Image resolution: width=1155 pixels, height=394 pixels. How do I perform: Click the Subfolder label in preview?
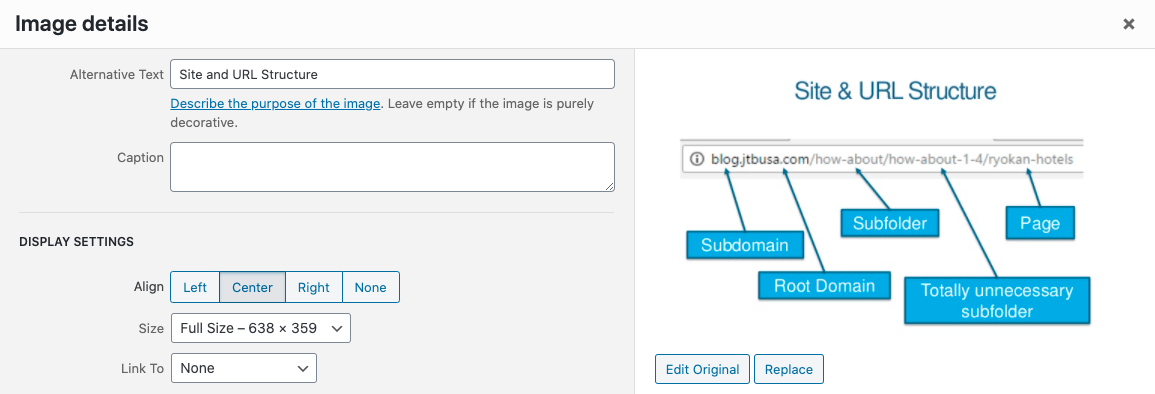890,222
